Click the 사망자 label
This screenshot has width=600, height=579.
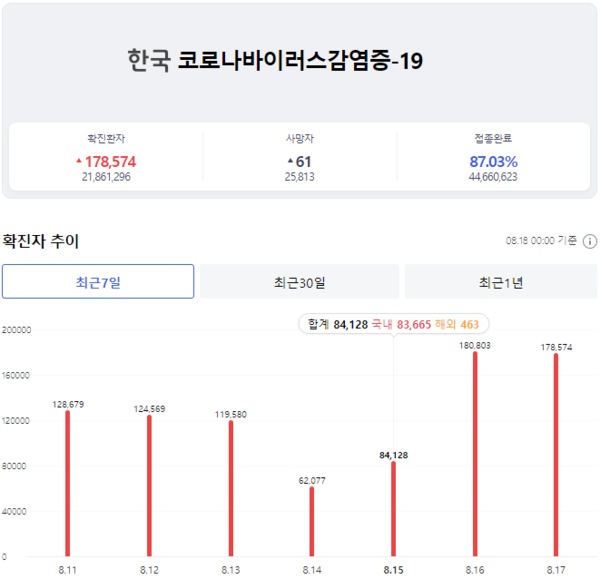pos(300,139)
